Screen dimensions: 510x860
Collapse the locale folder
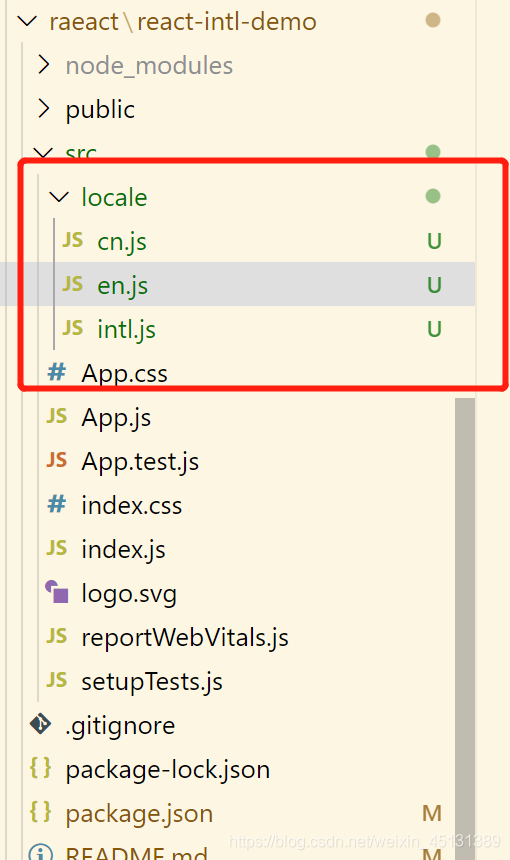pyautogui.click(x=59, y=197)
